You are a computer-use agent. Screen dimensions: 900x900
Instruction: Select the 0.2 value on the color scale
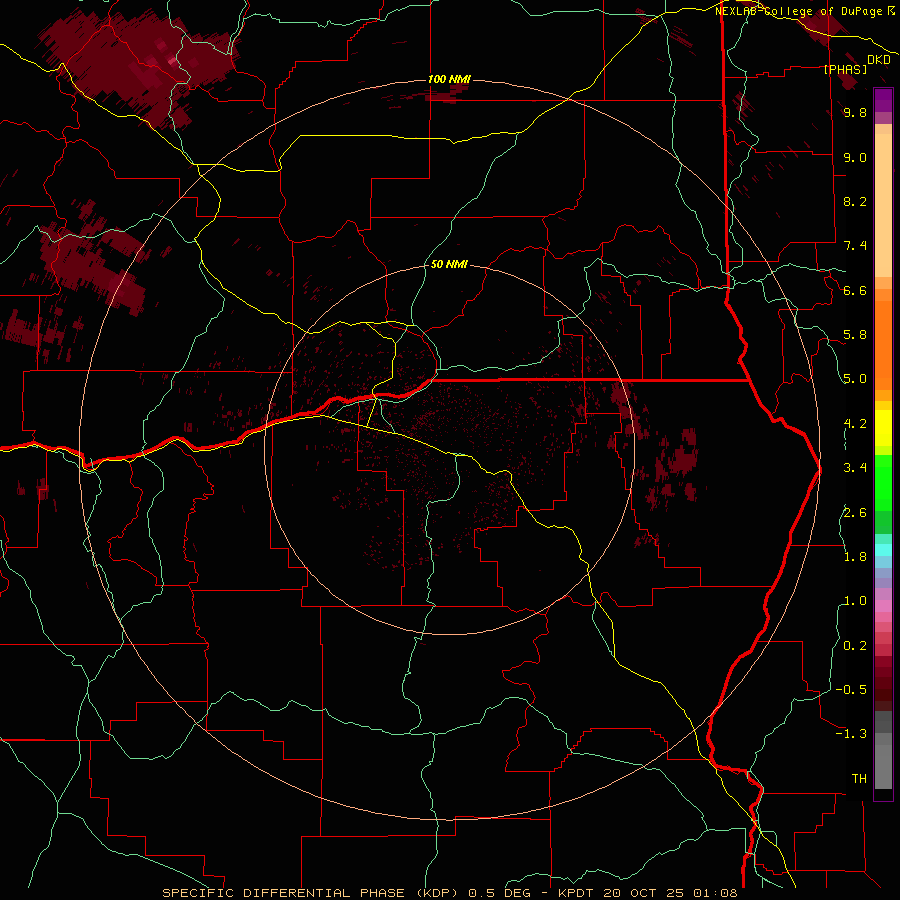pos(855,645)
